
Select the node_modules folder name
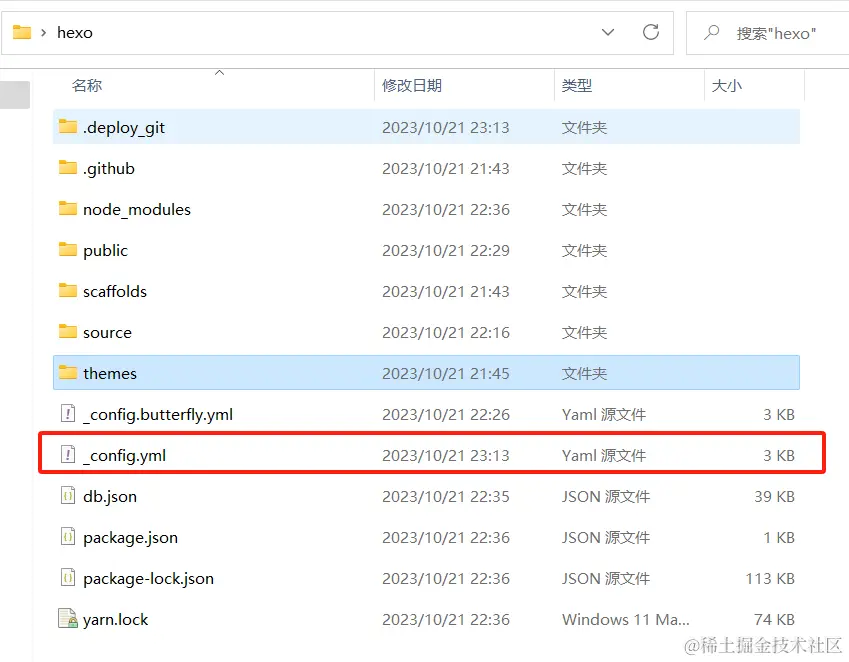click(x=137, y=209)
